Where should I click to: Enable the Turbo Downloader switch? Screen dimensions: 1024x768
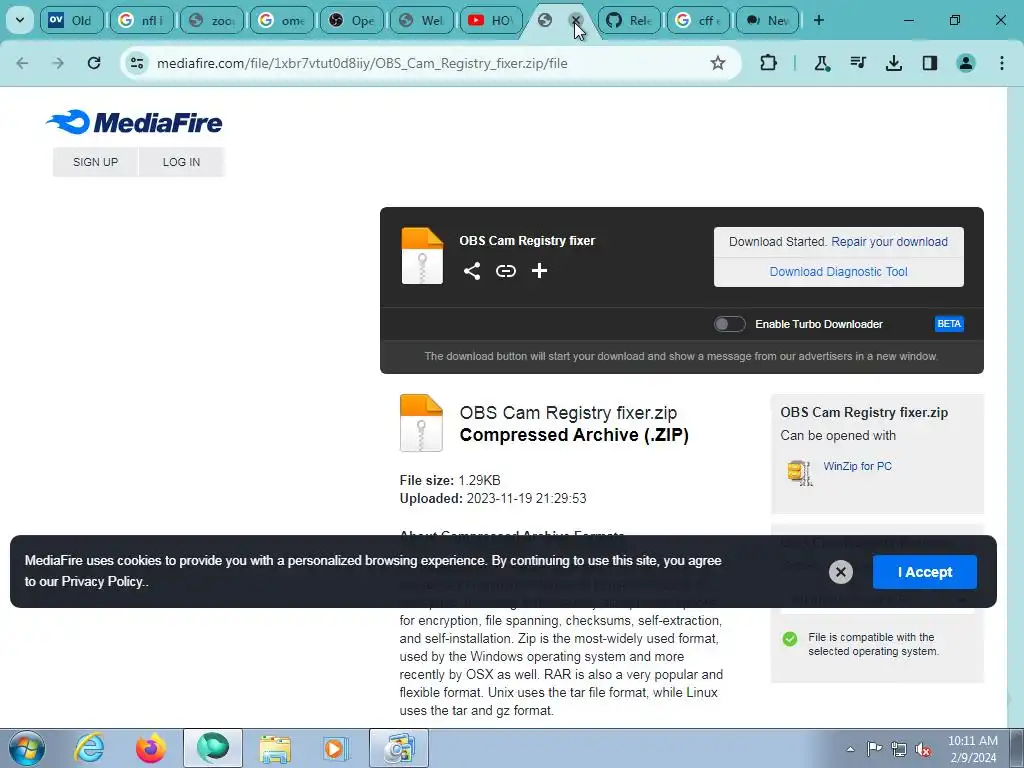point(729,324)
